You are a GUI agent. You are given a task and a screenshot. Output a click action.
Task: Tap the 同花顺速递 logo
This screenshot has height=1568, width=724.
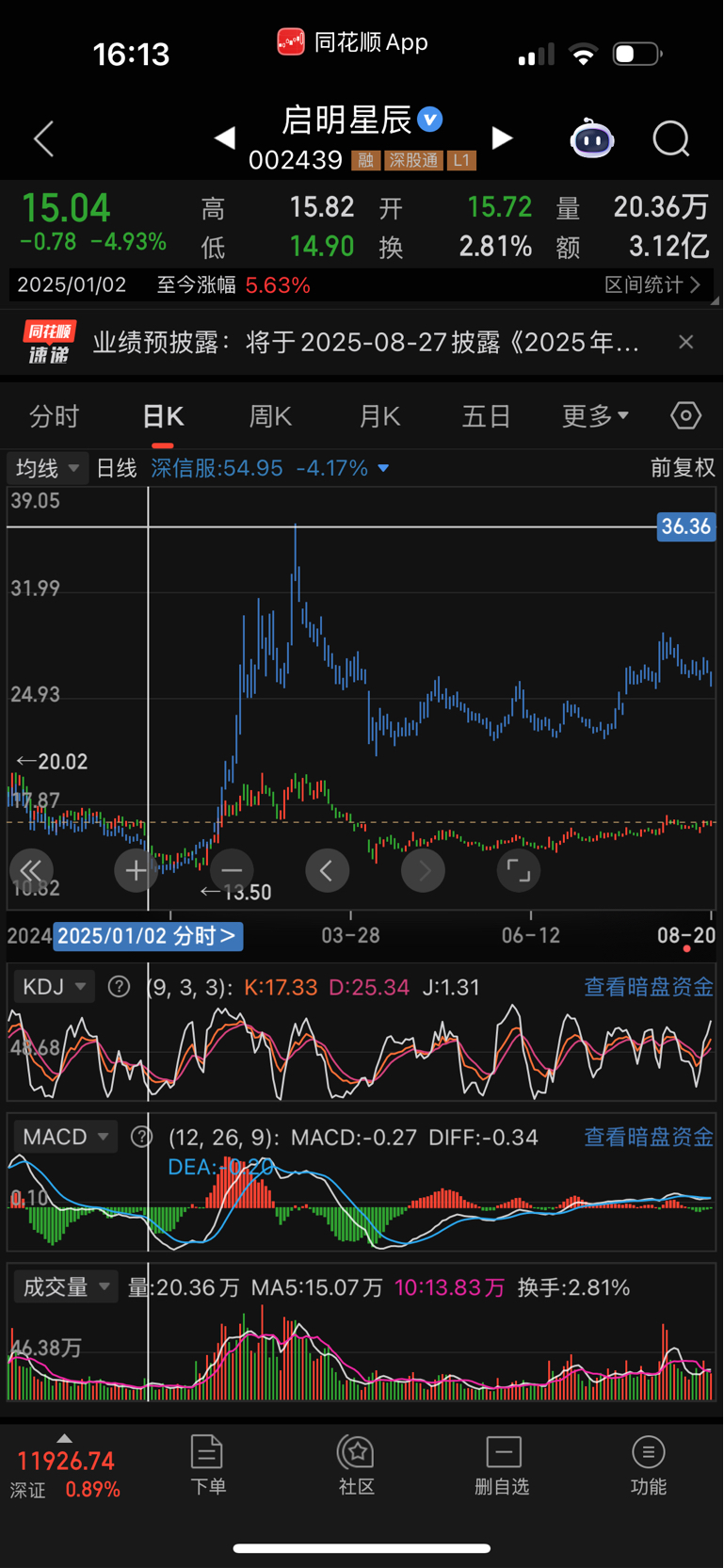coord(50,342)
